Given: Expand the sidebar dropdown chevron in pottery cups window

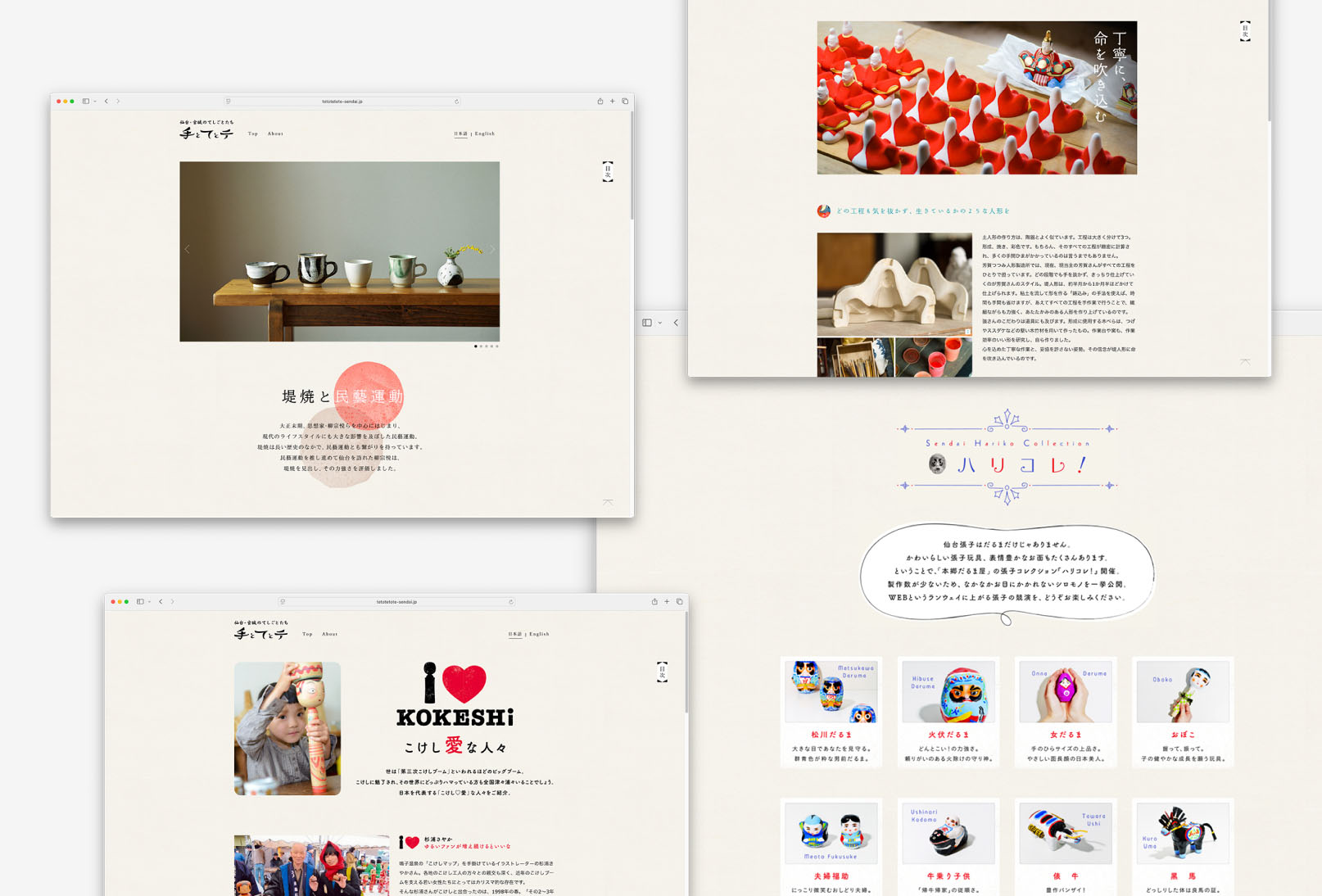Looking at the screenshot, I should coord(95,102).
